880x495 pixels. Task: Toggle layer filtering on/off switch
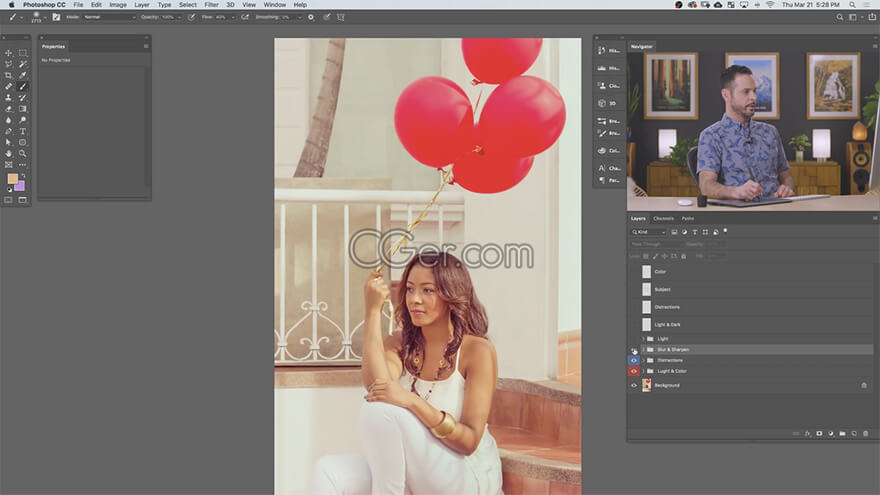point(725,231)
